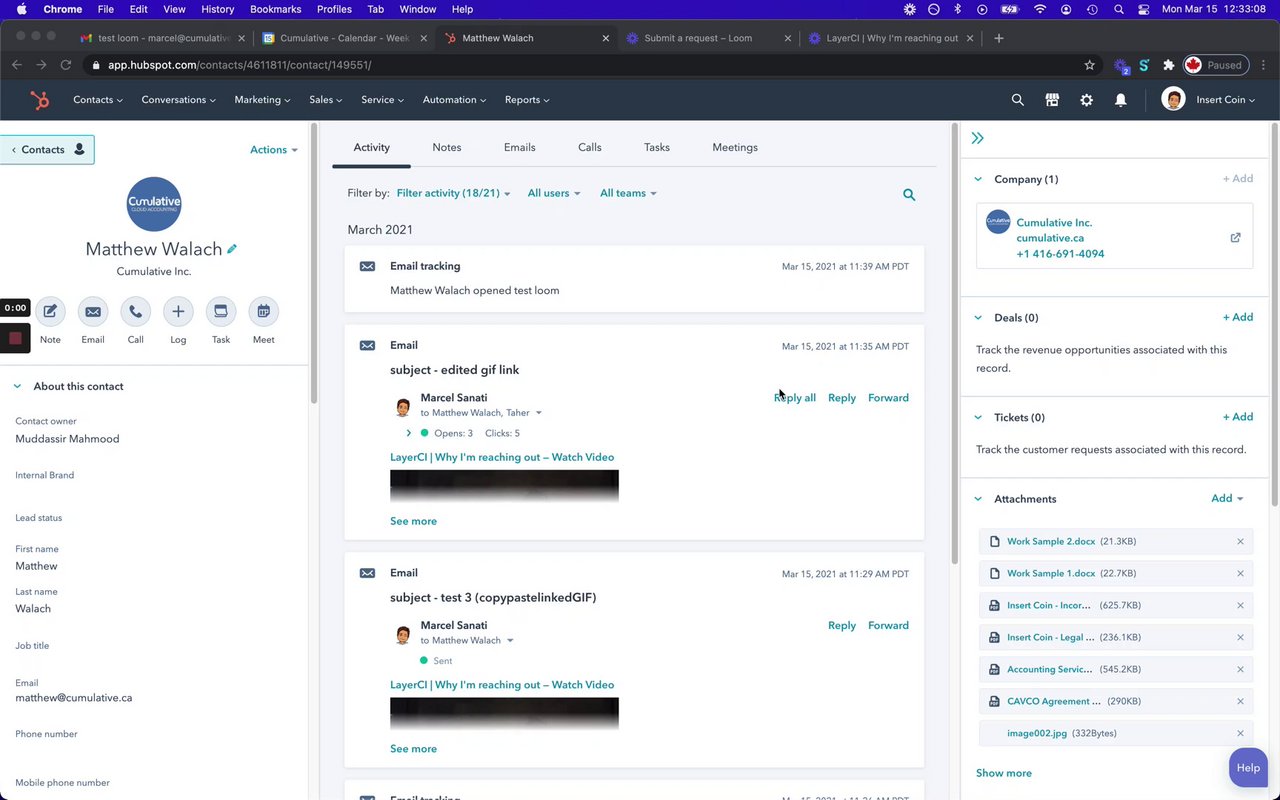Open the HubSpot search magnifier in navbar
The image size is (1280, 800).
(x=1017, y=100)
